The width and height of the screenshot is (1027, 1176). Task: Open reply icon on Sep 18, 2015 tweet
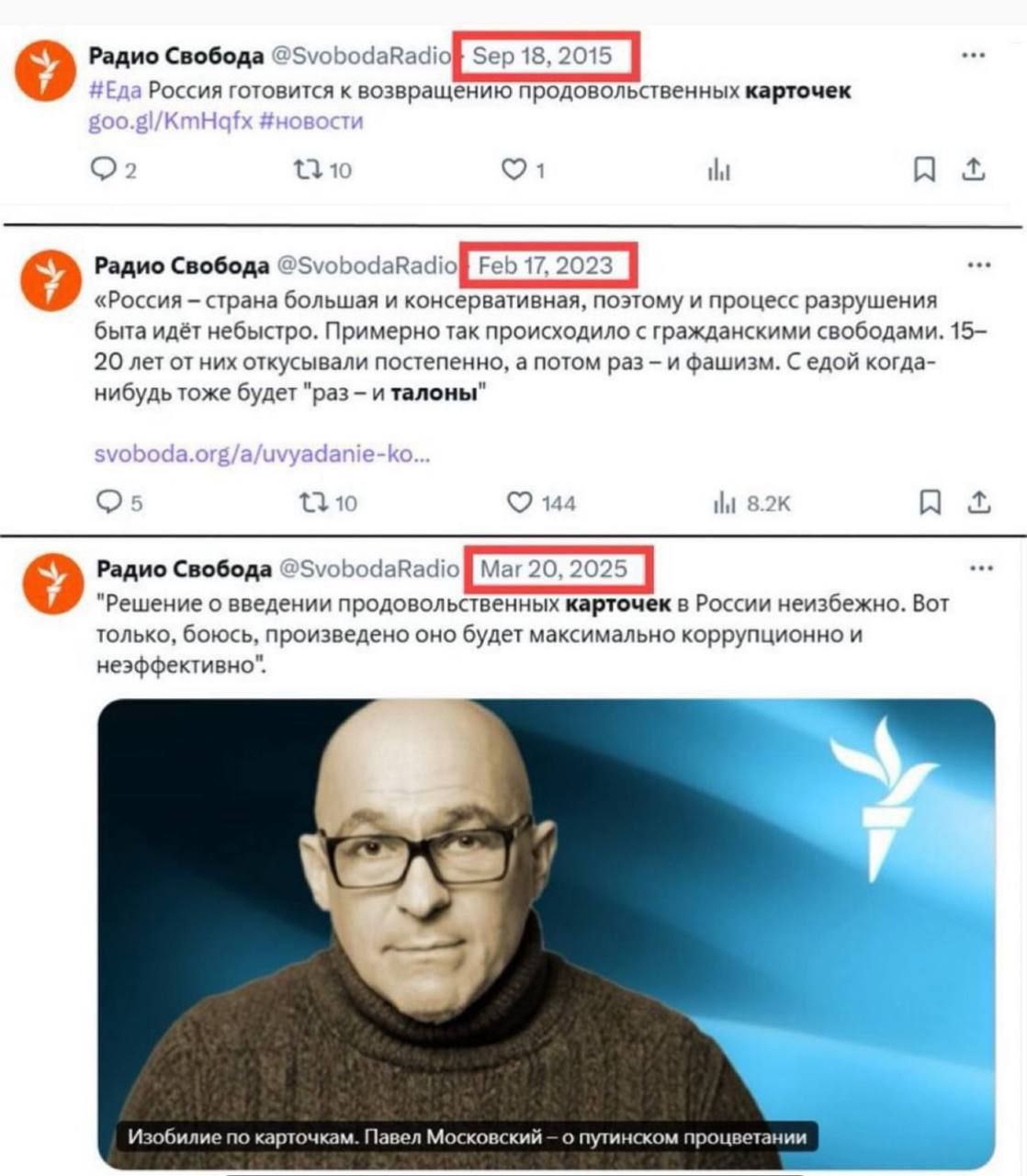pos(103,169)
